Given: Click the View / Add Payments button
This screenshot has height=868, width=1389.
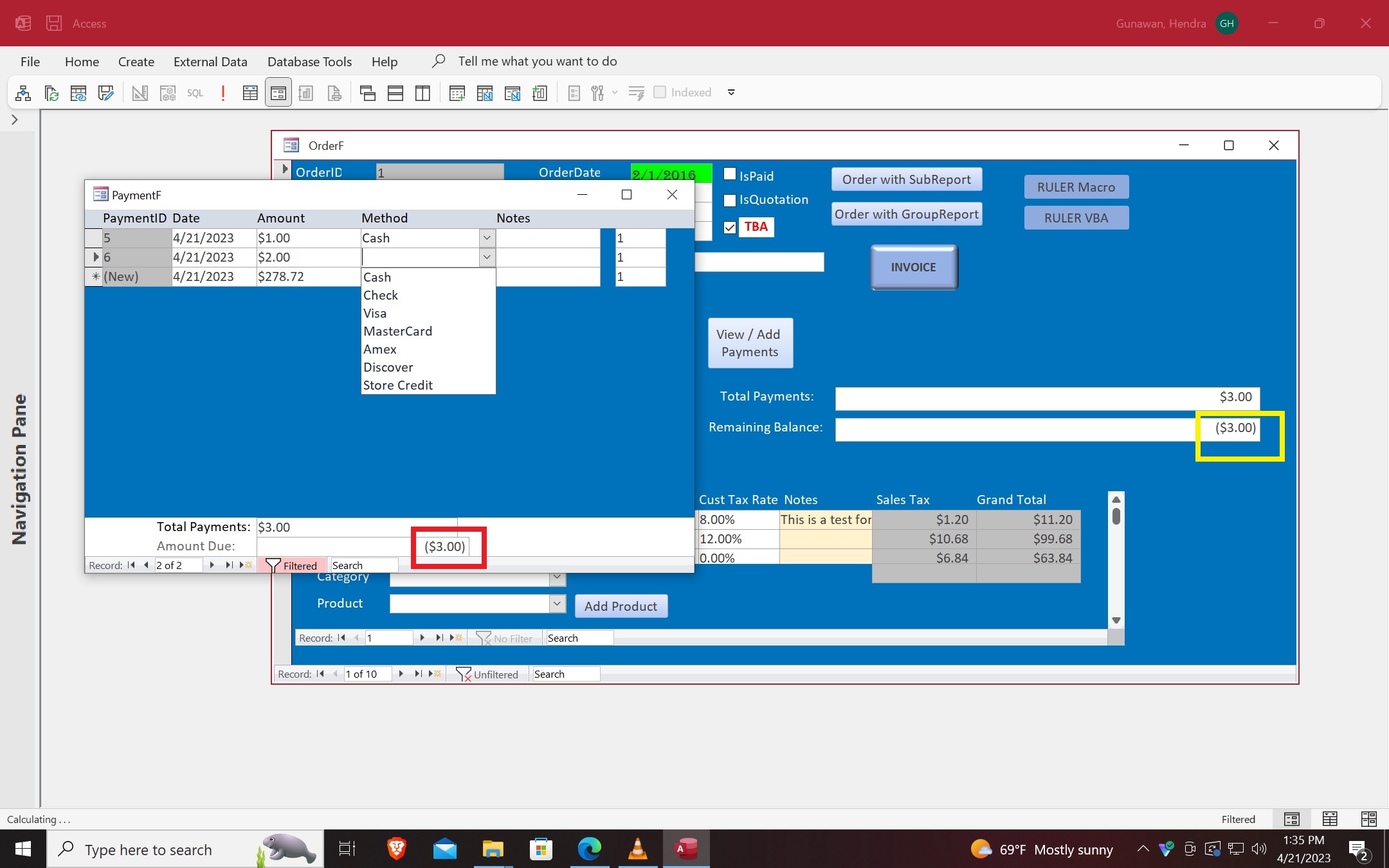Looking at the screenshot, I should (x=749, y=343).
